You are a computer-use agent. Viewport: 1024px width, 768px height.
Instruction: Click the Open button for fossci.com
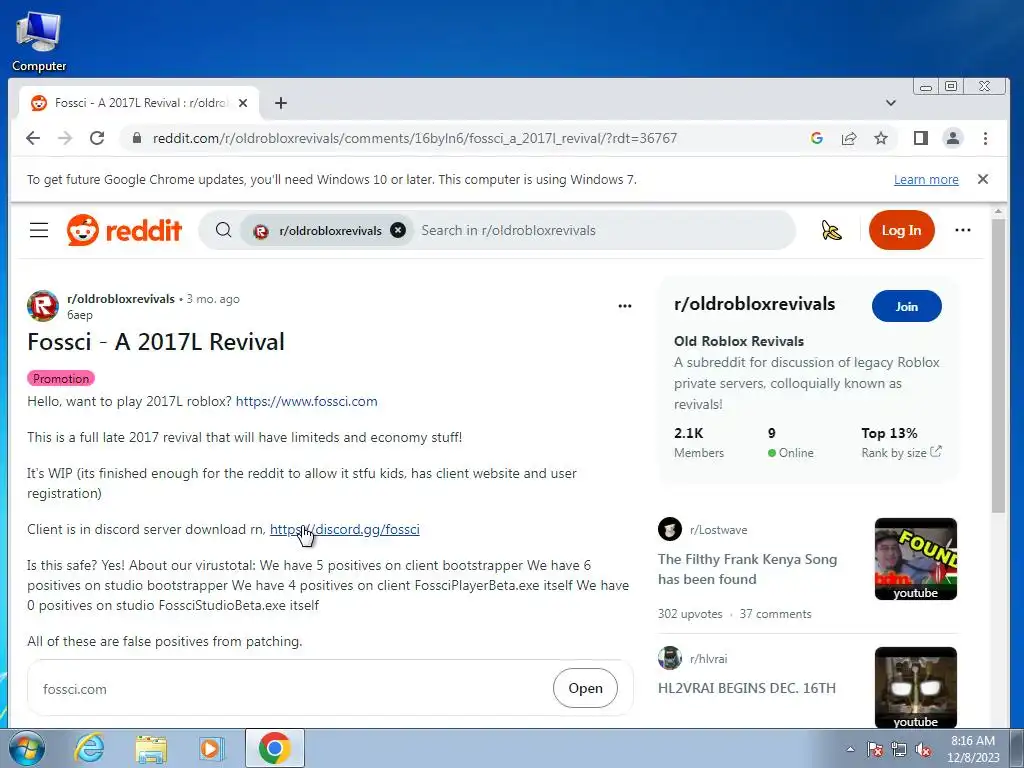(x=585, y=688)
